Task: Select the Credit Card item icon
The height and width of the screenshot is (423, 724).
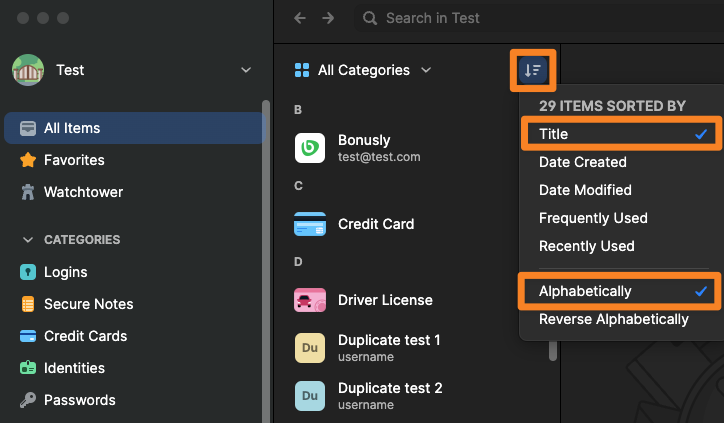Action: point(310,224)
